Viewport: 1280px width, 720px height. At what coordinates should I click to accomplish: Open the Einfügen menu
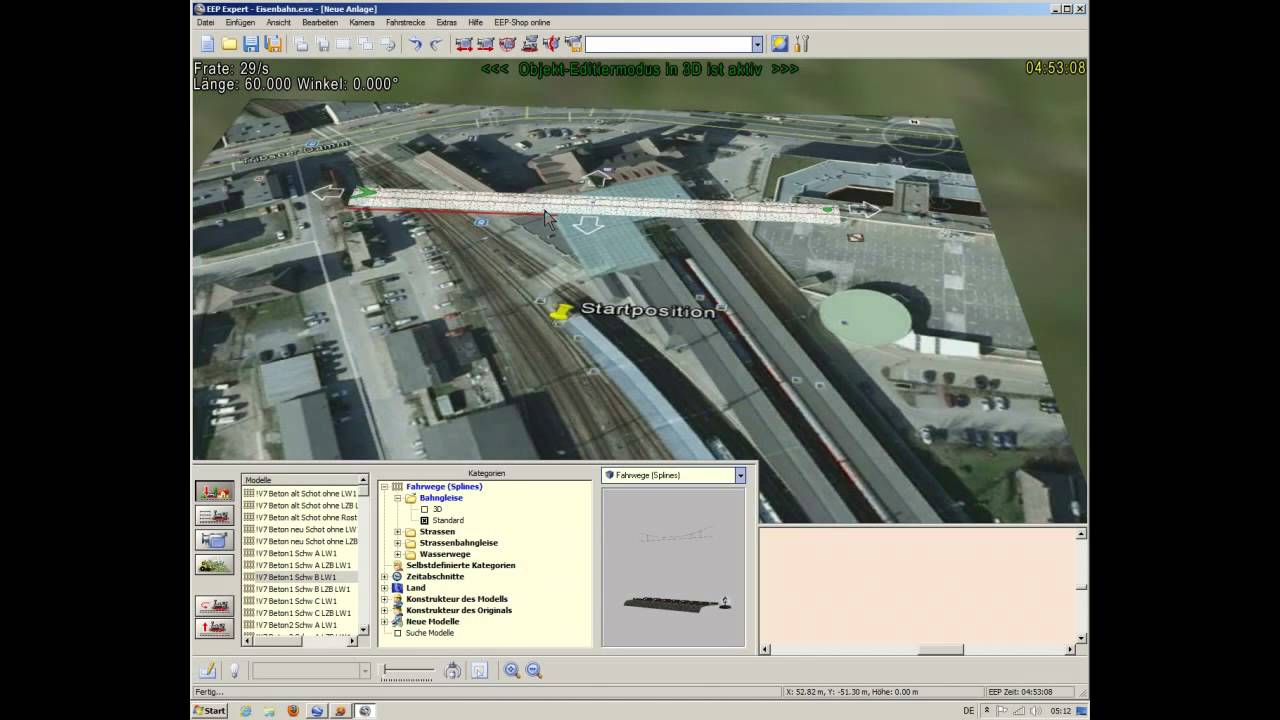[x=240, y=22]
